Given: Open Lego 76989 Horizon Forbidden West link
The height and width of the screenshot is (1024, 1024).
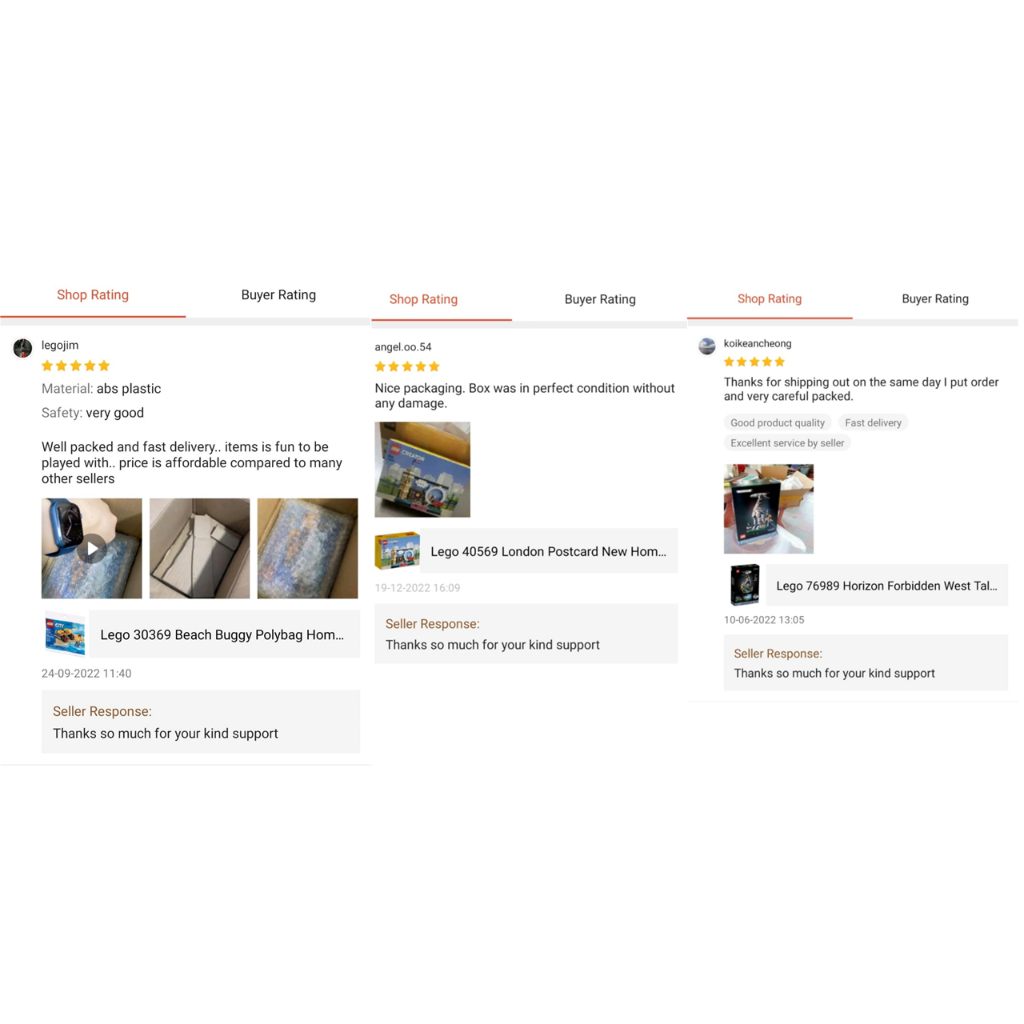Looking at the screenshot, I should (x=886, y=586).
